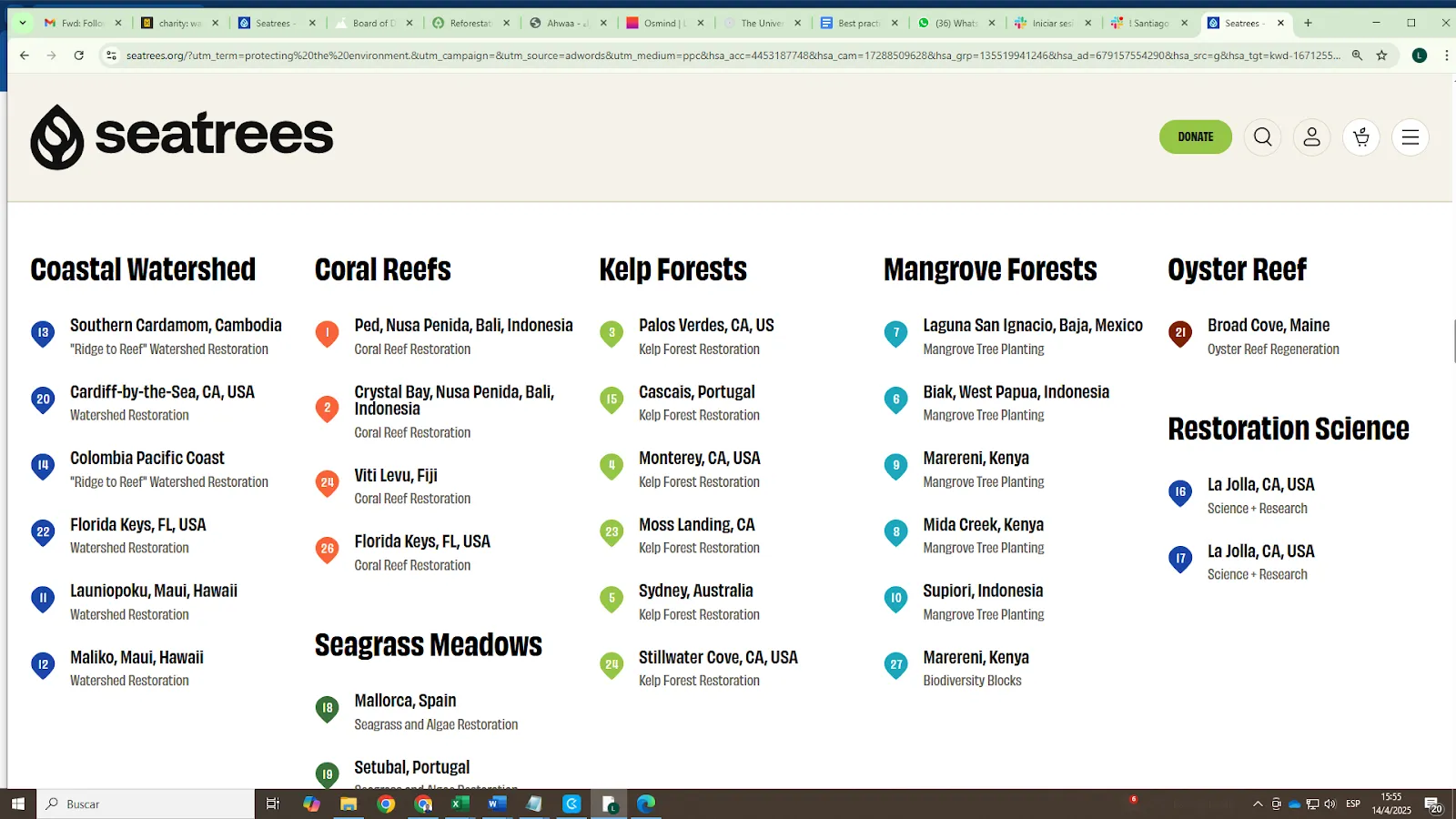Open the user account icon
Screen dimensions: 1456x819
click(1312, 137)
